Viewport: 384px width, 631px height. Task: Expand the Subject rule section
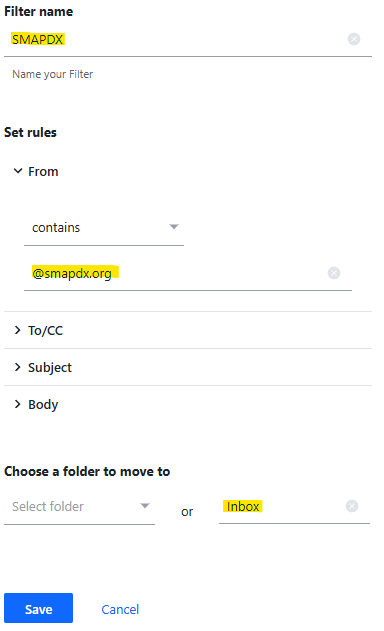point(188,367)
